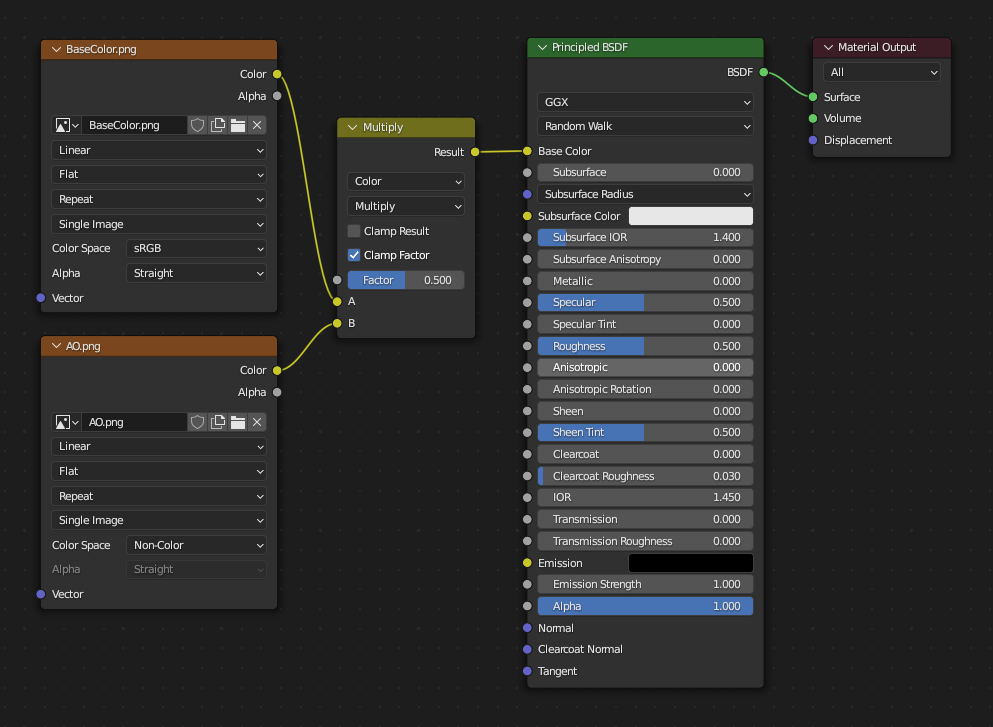
Task: Click Metallic 0.000 slider
Action: coord(645,281)
